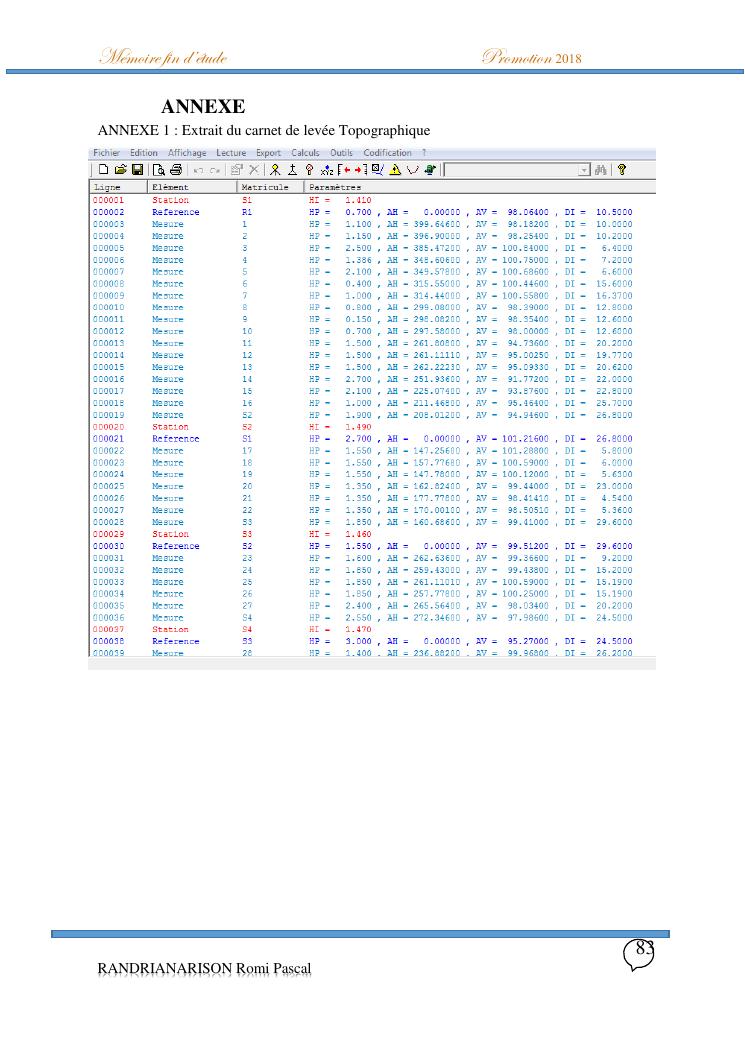Open the Fichier menu
The image size is (745, 1053).
pos(105,153)
